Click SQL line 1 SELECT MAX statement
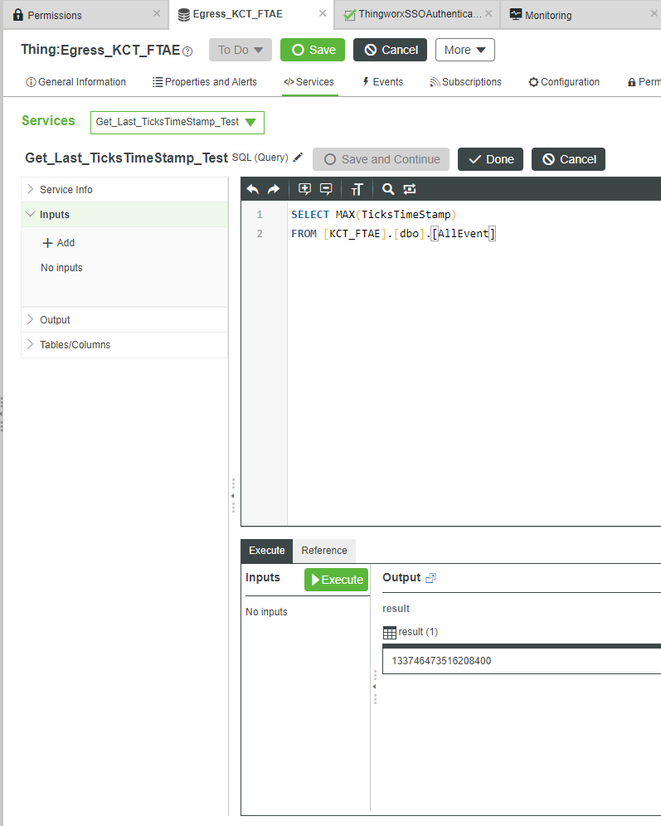The width and height of the screenshot is (661, 826). tap(374, 214)
